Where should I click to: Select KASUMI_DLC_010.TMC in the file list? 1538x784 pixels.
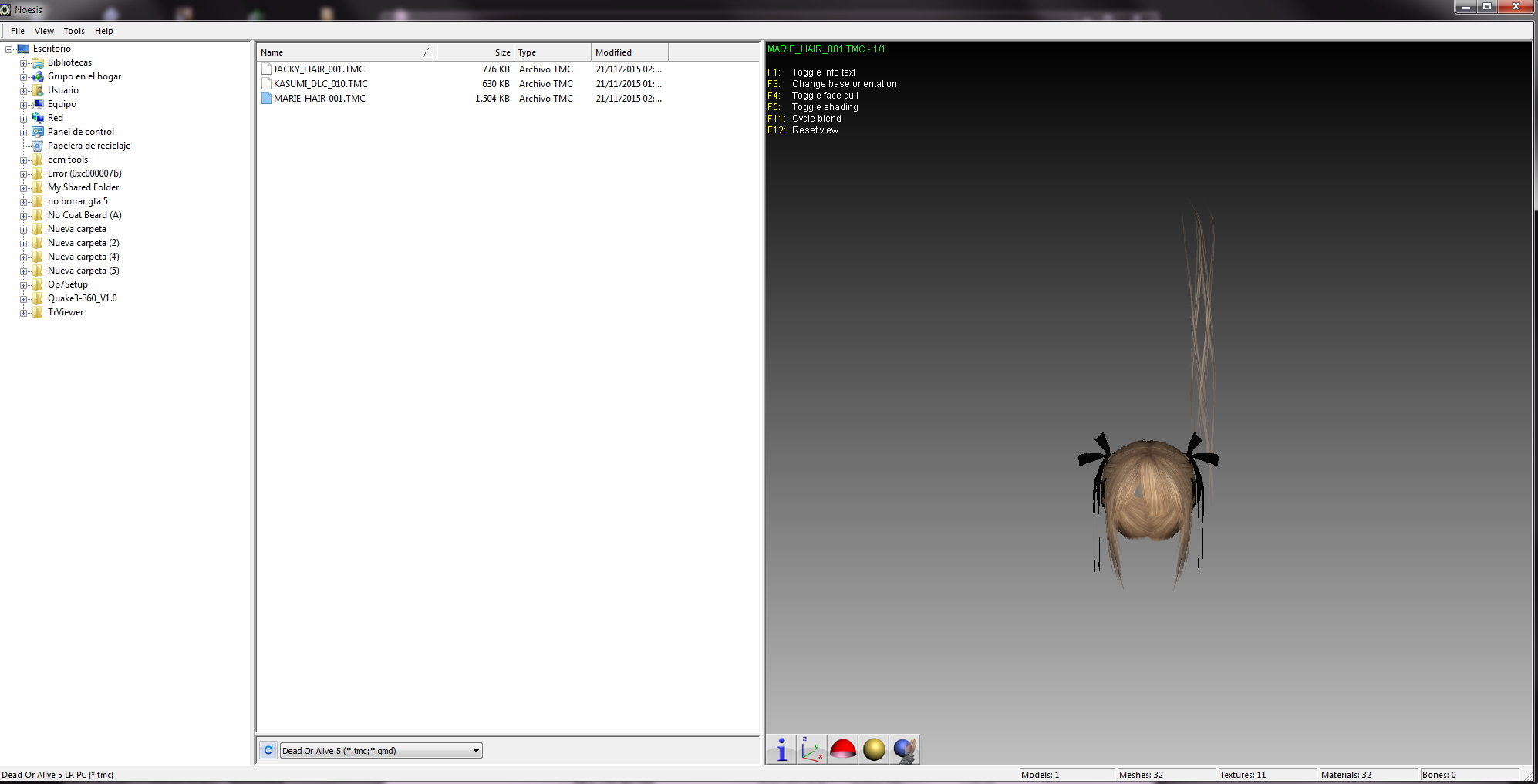(320, 84)
